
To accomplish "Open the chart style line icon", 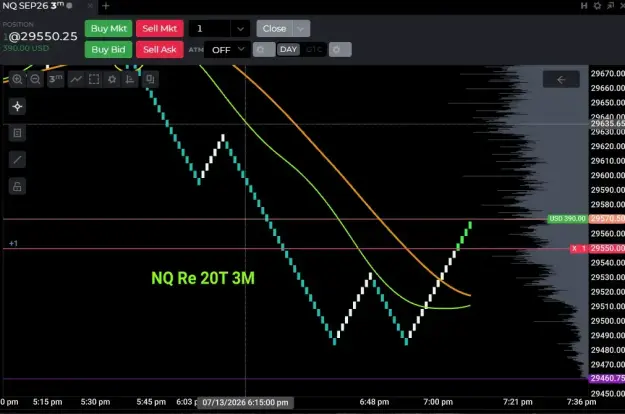I will (76, 79).
